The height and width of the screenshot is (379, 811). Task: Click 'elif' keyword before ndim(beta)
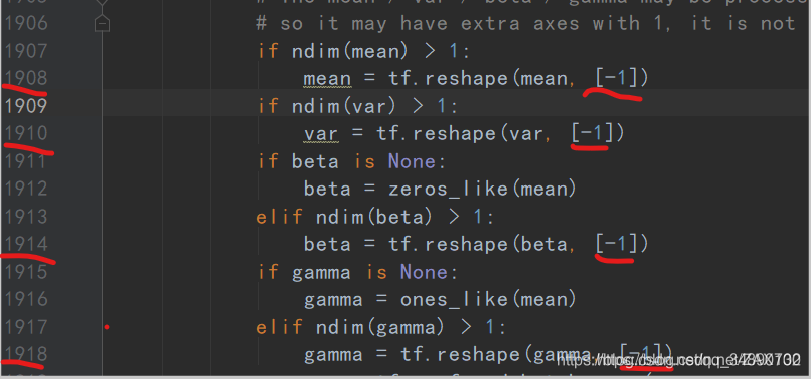[x=279, y=217]
